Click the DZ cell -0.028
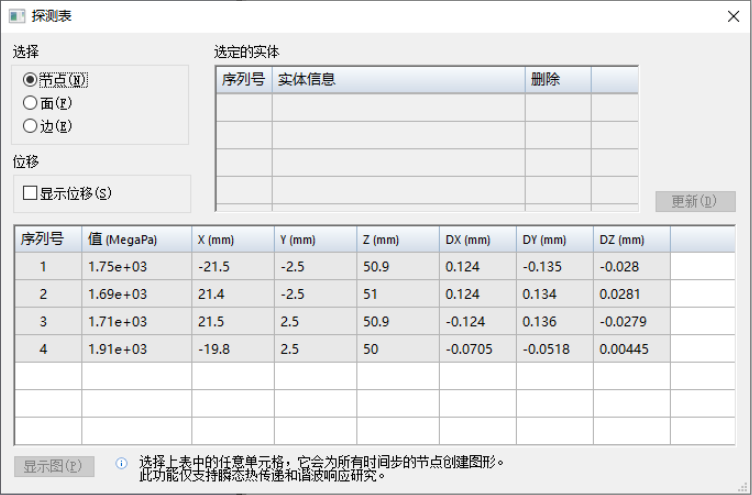This screenshot has width=752, height=495. (x=632, y=267)
